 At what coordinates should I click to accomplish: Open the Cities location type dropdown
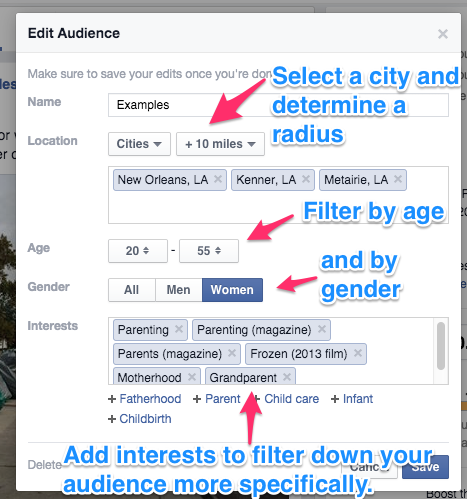[139, 144]
